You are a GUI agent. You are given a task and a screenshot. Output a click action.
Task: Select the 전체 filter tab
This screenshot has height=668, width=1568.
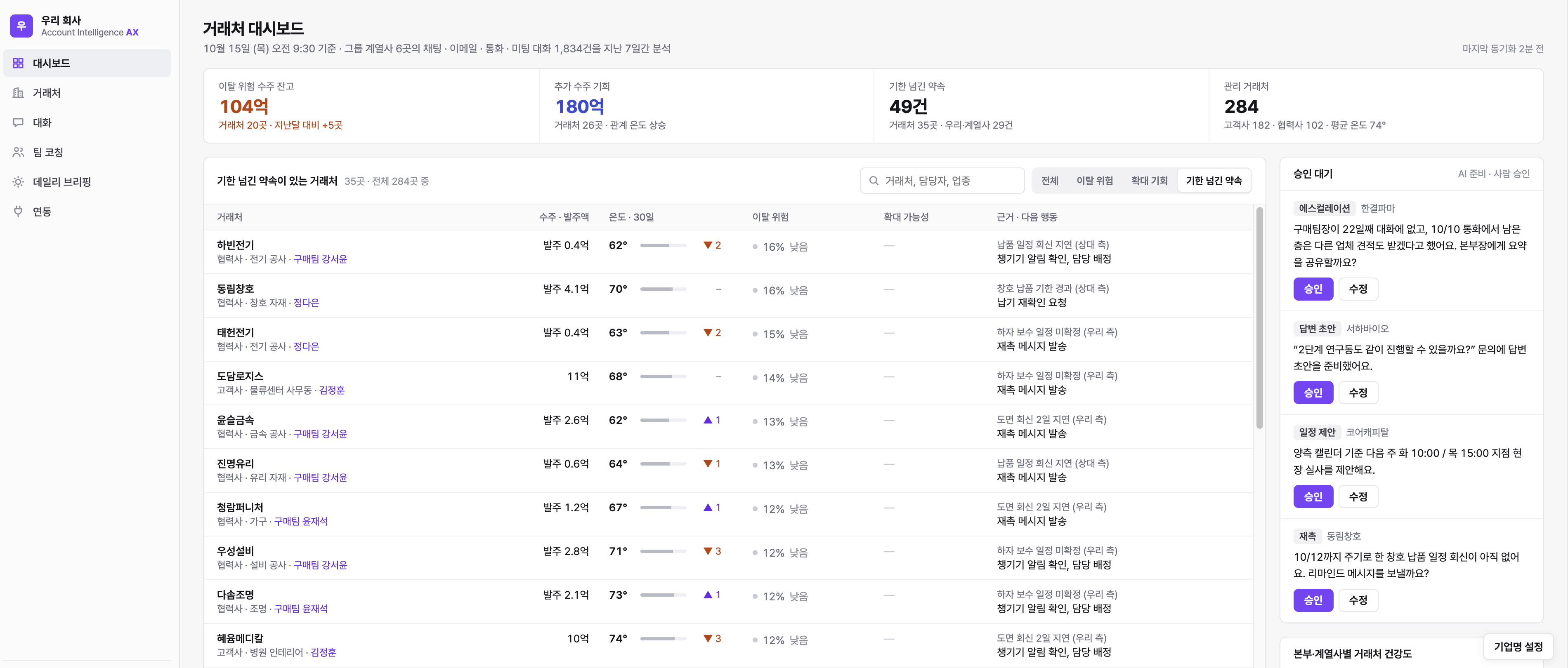1049,181
